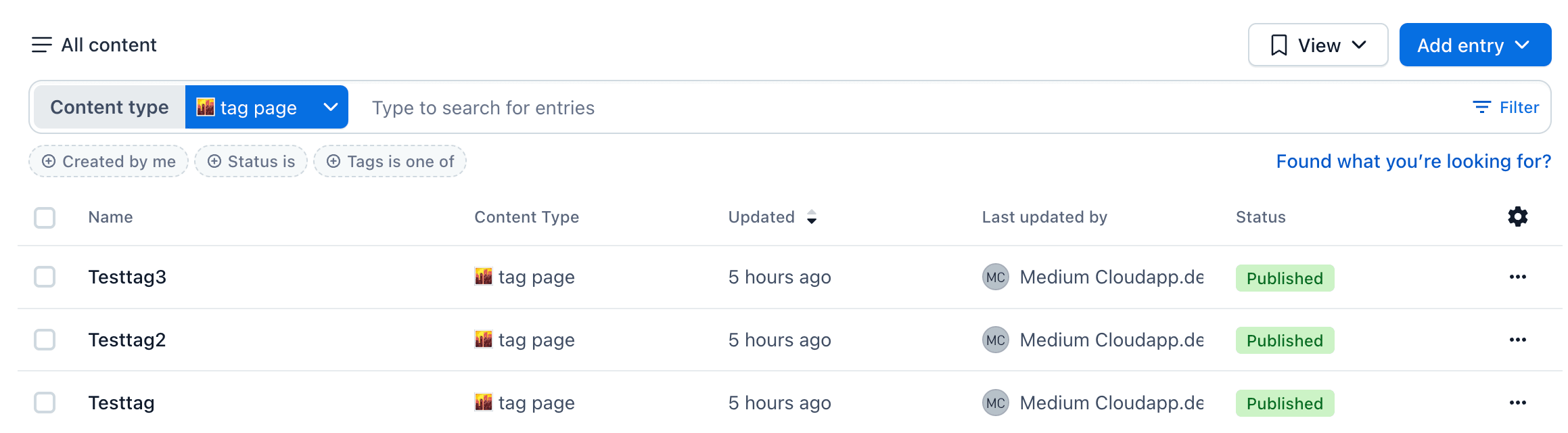Add the Created by me filter
Screen dimensions: 1568x433
coord(108,162)
